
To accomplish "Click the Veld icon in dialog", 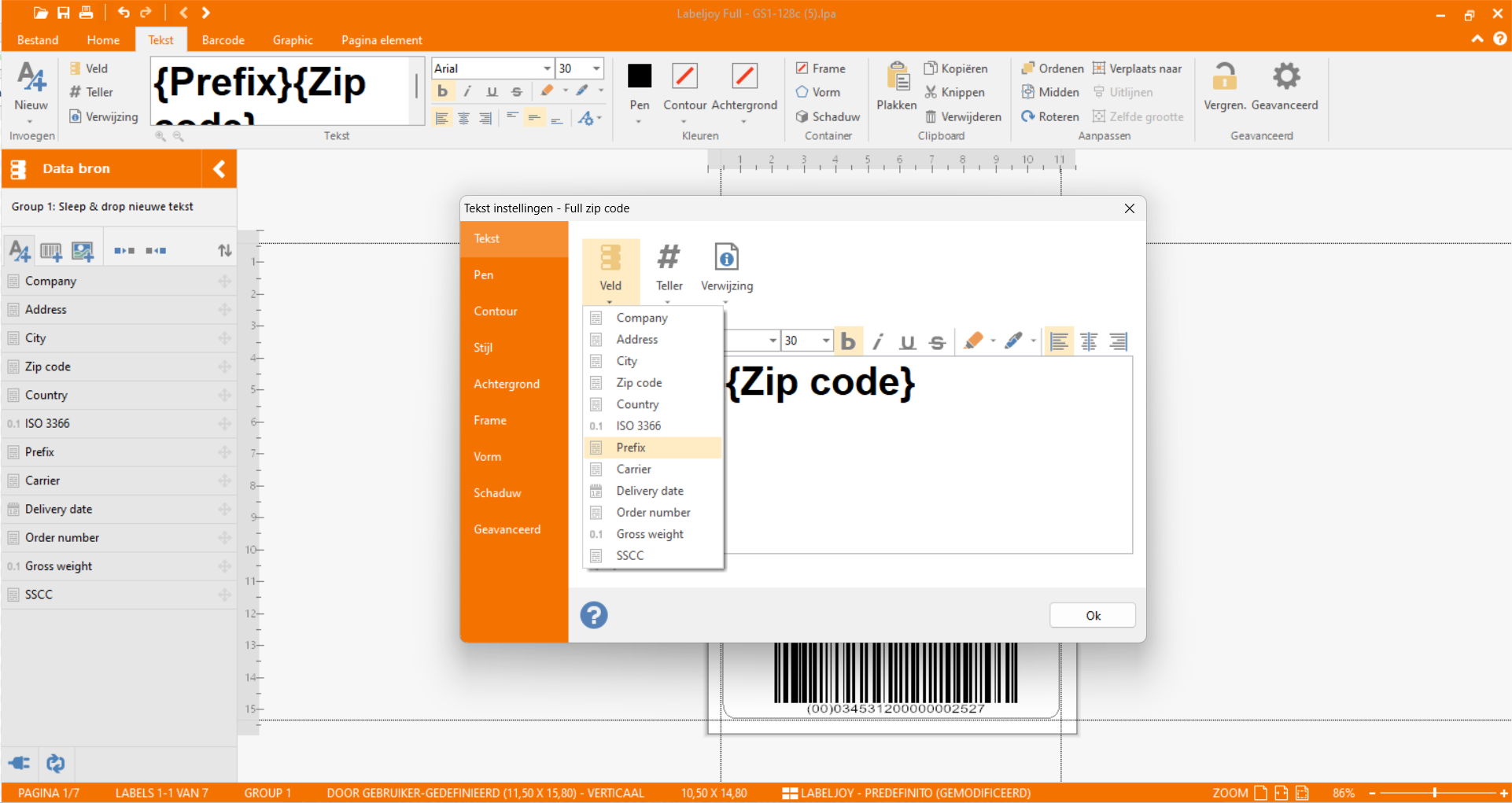I will point(610,258).
